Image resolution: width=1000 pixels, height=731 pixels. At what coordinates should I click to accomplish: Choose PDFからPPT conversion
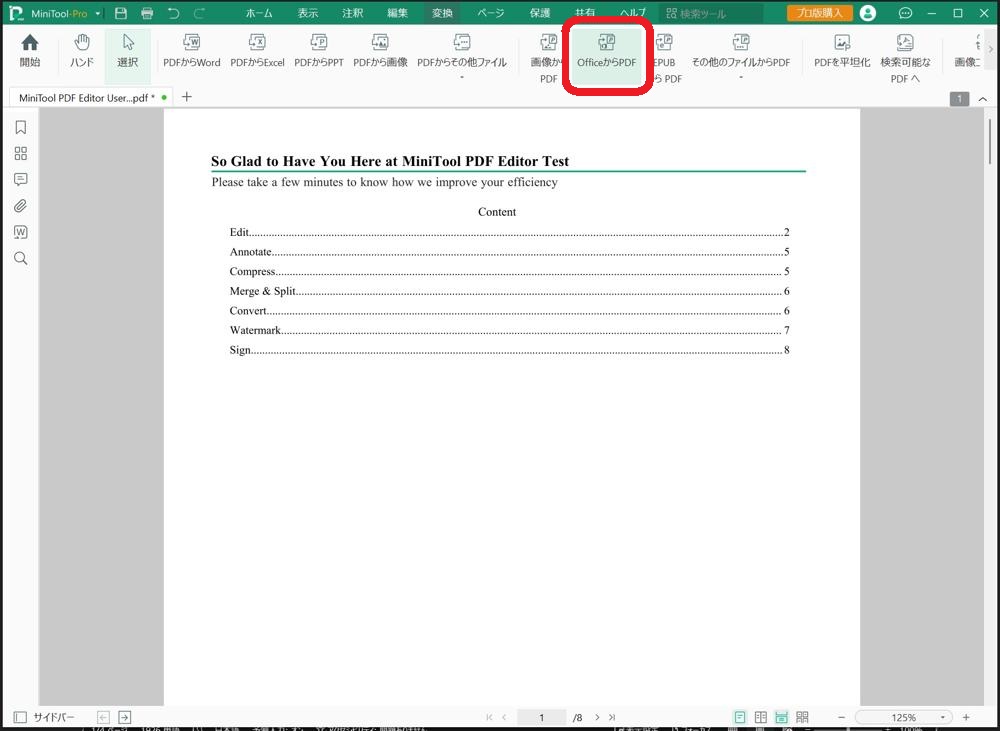point(318,51)
